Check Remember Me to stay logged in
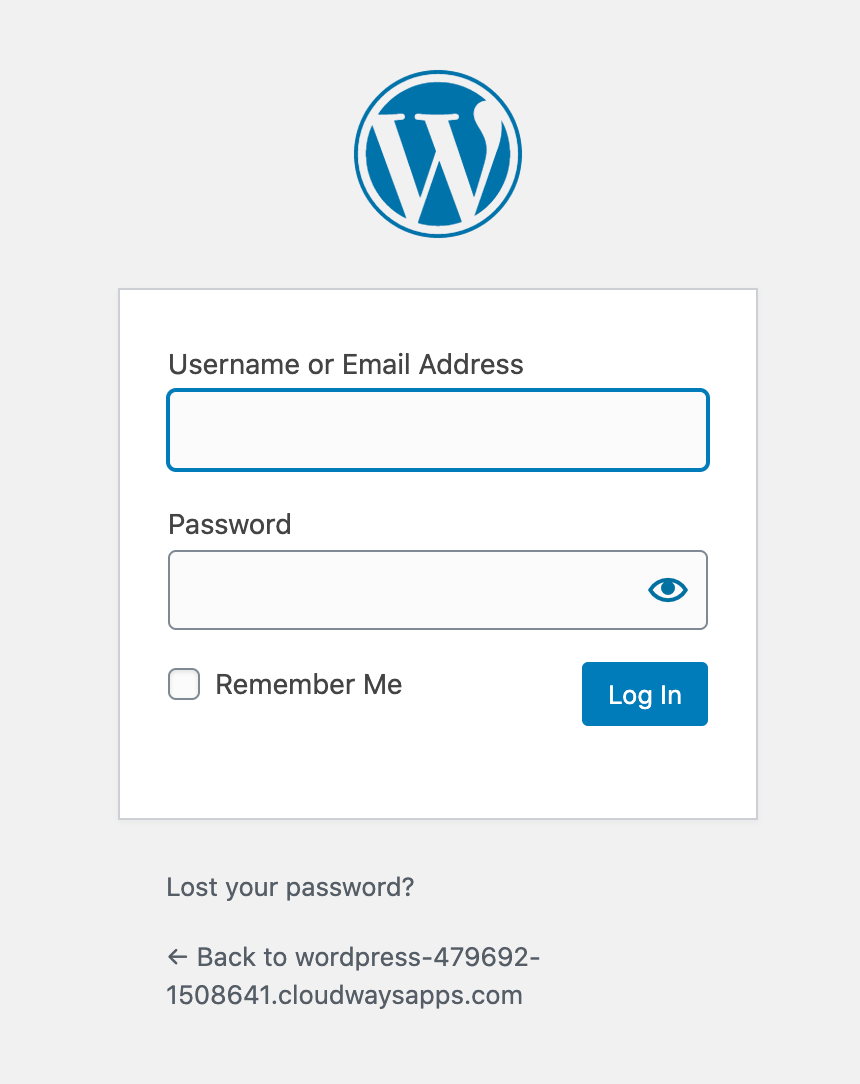 183,684
